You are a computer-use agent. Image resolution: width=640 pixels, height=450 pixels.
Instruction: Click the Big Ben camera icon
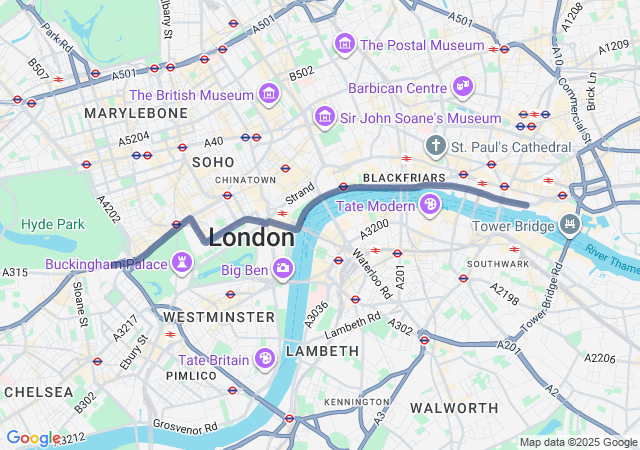click(283, 269)
